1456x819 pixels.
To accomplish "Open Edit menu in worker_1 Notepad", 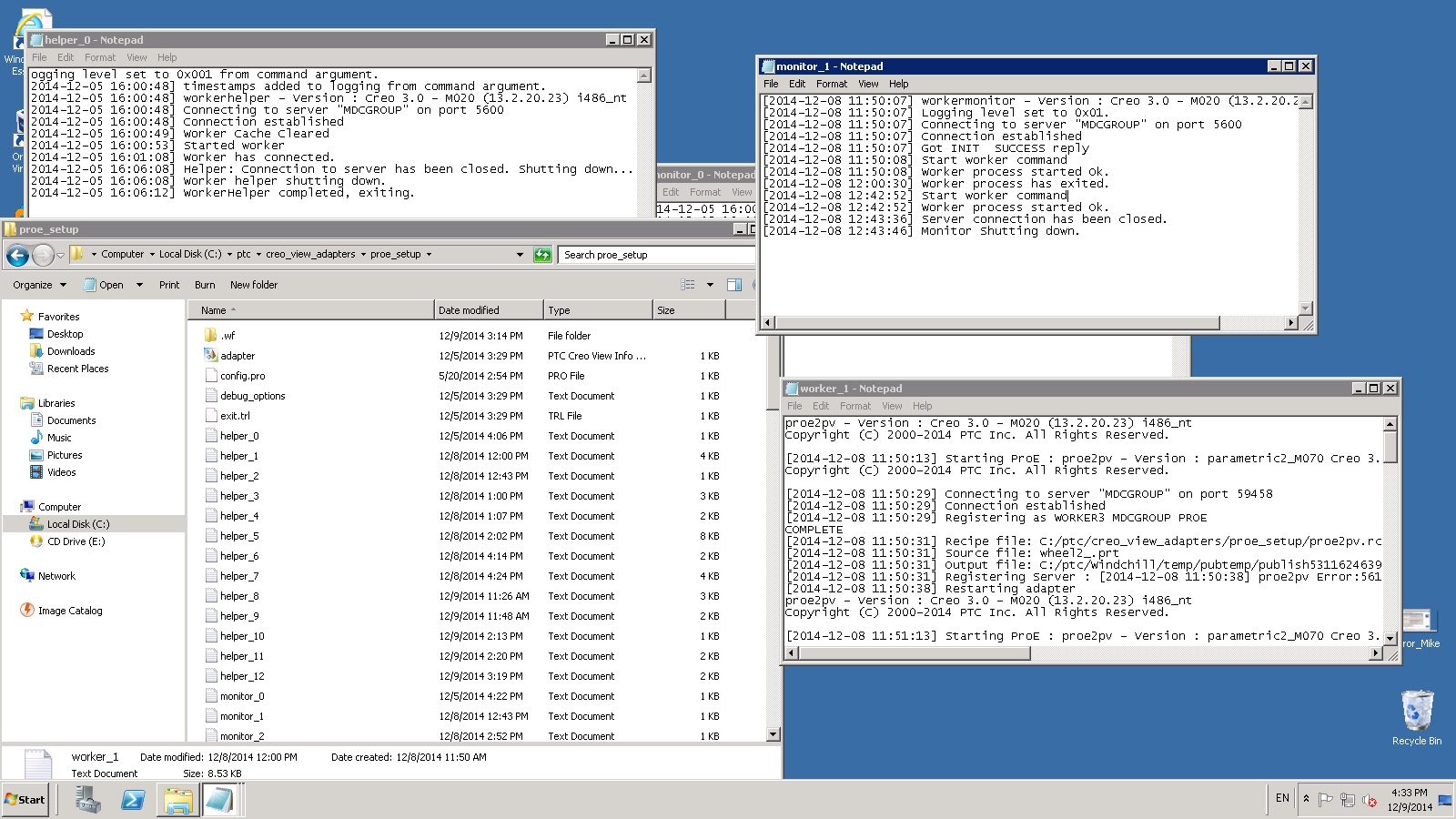I will tap(821, 406).
